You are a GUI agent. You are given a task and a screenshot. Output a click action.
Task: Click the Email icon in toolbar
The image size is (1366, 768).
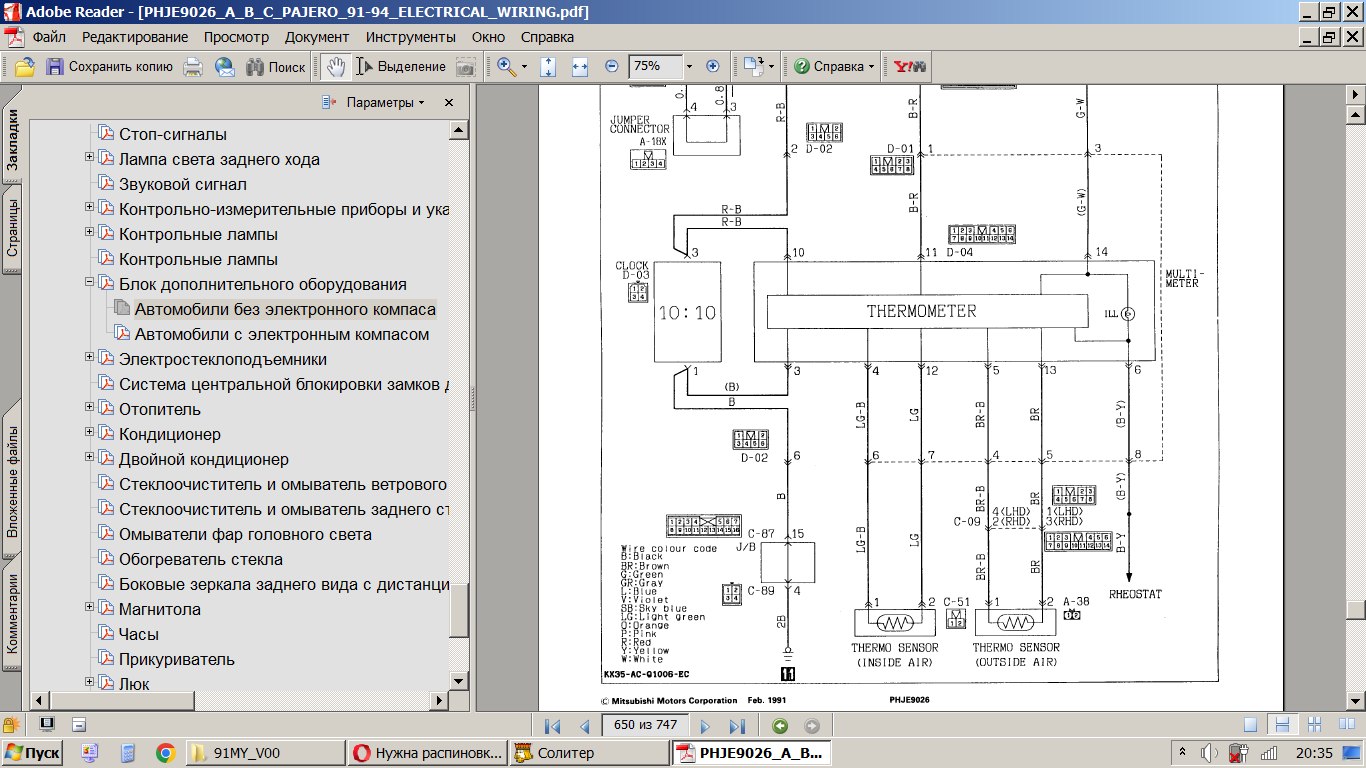click(x=224, y=67)
